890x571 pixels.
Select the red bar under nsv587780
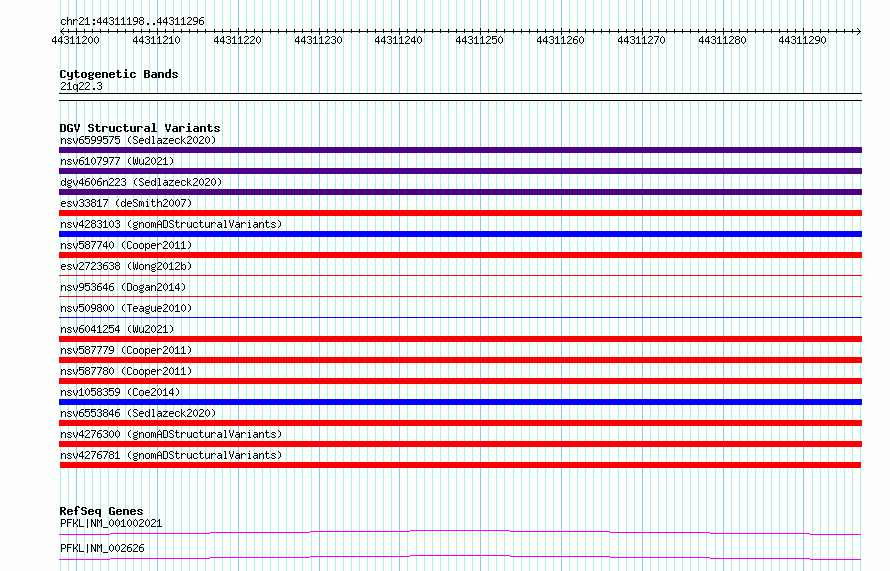point(460,381)
